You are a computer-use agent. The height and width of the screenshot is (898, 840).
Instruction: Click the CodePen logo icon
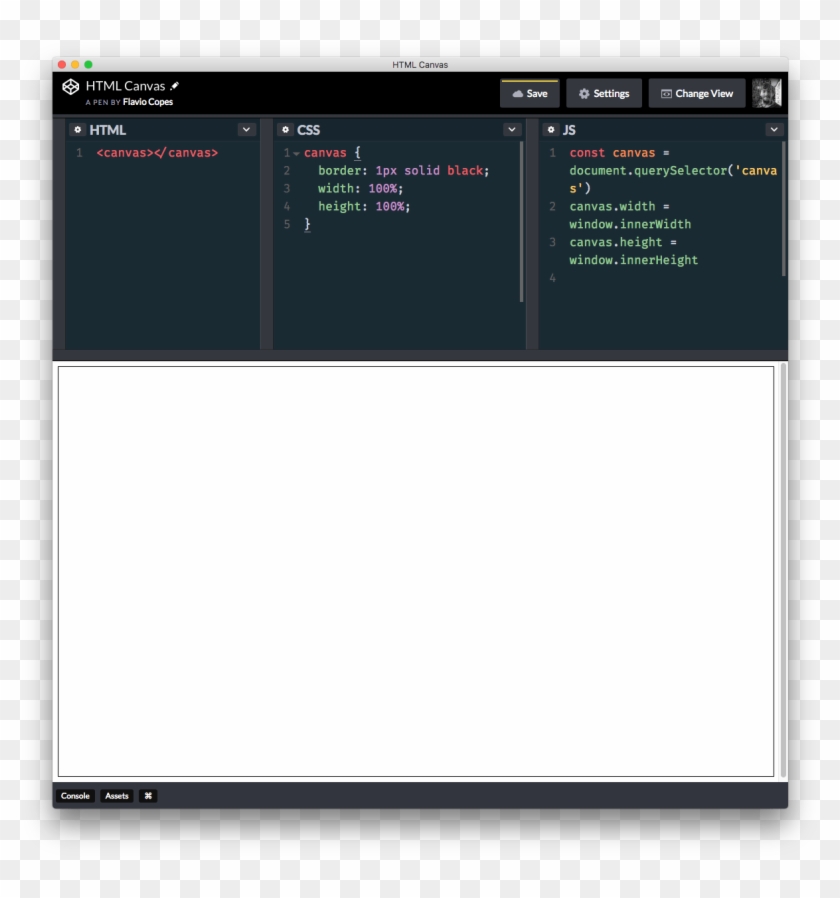tap(70, 87)
